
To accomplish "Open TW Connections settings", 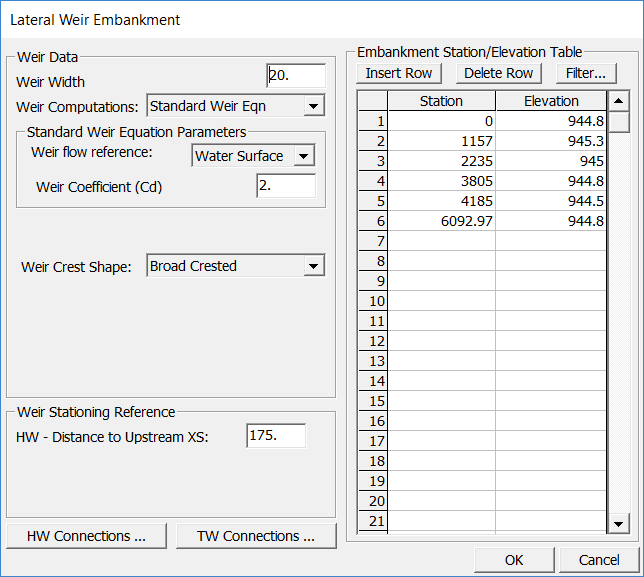I will 256,536.
